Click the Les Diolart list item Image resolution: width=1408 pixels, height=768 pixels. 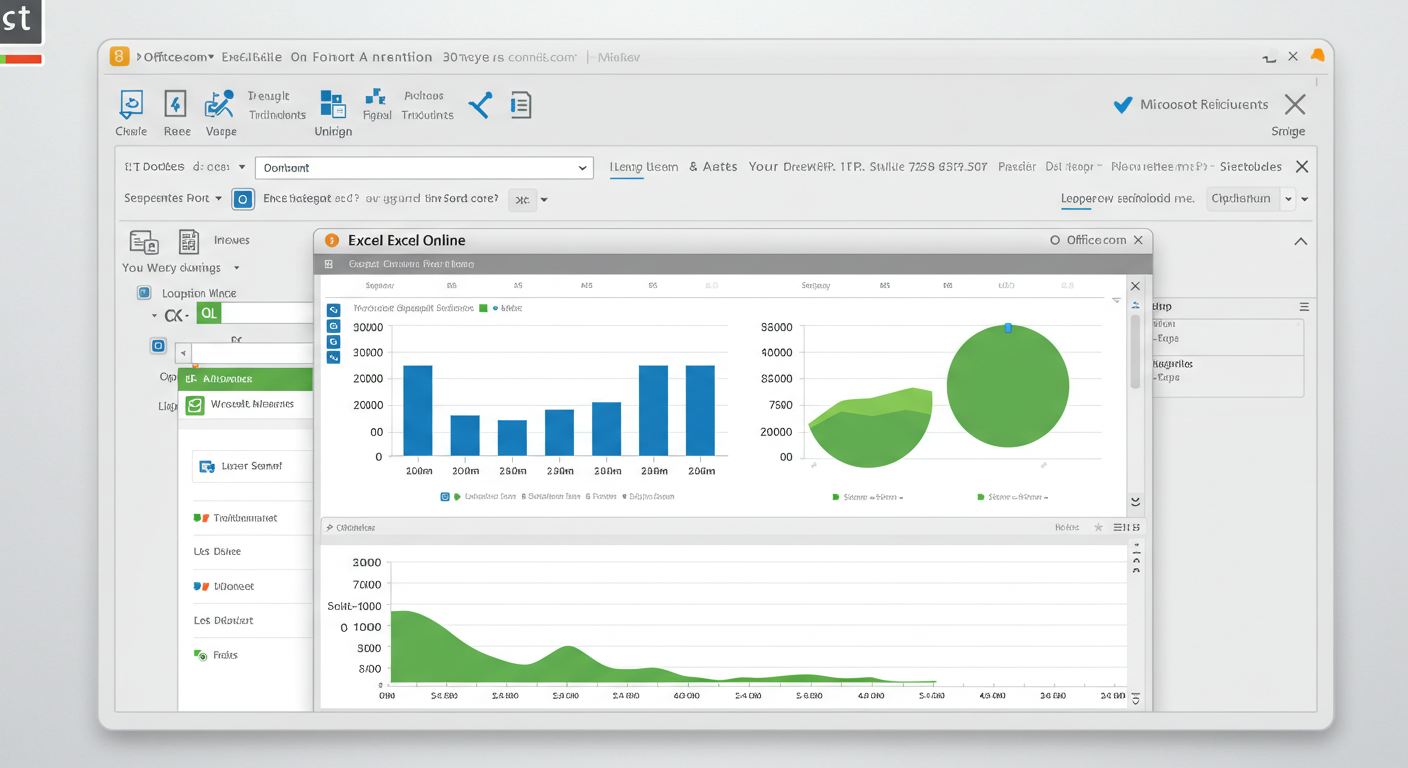[x=223, y=621]
